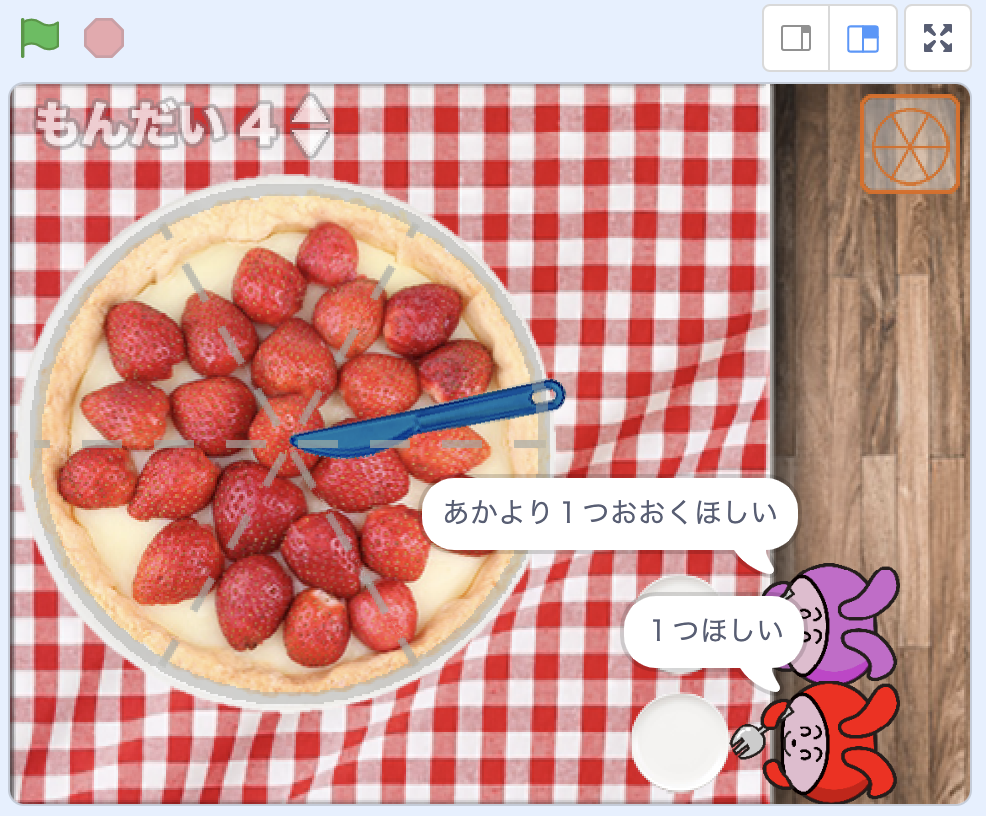Select the six-slice cut pattern icon
The width and height of the screenshot is (986, 816).
(909, 145)
